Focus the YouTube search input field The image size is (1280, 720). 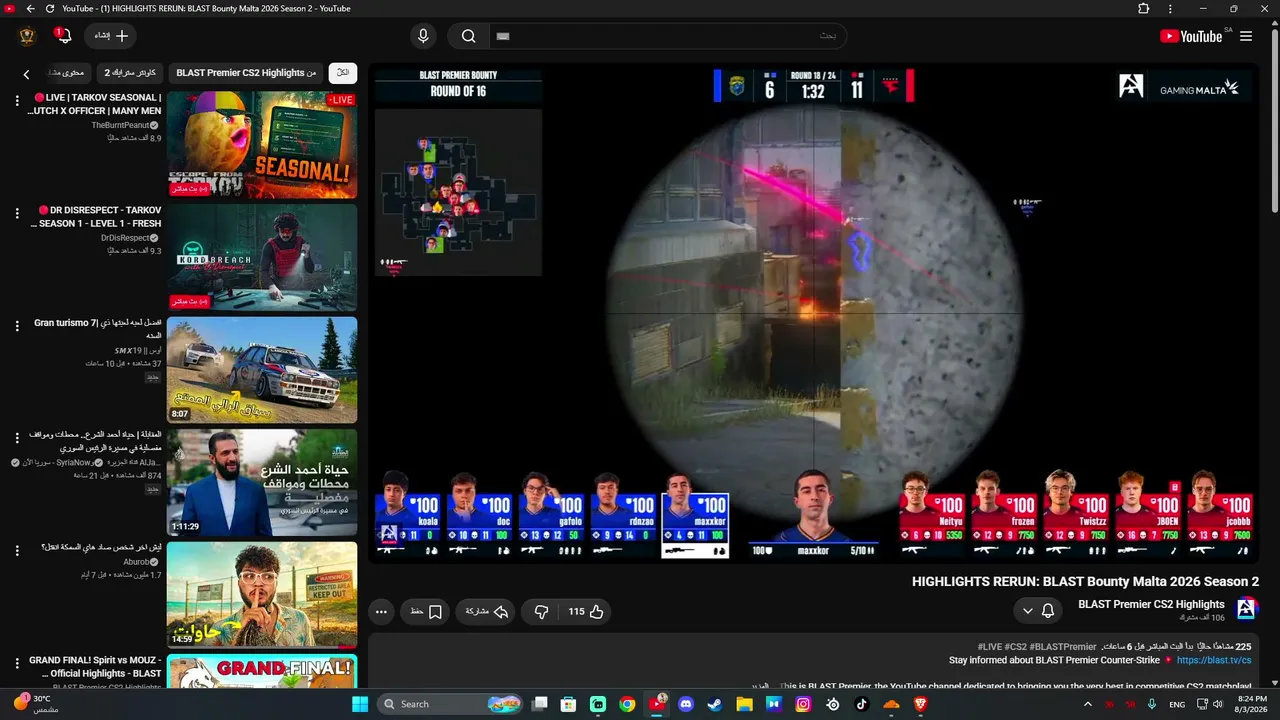(667, 36)
